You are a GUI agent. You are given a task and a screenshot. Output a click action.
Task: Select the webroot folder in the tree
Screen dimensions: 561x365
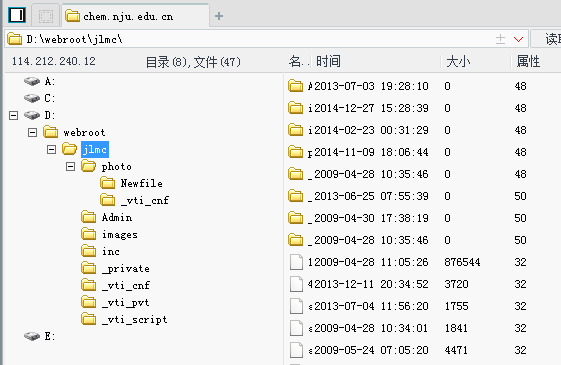pos(84,132)
